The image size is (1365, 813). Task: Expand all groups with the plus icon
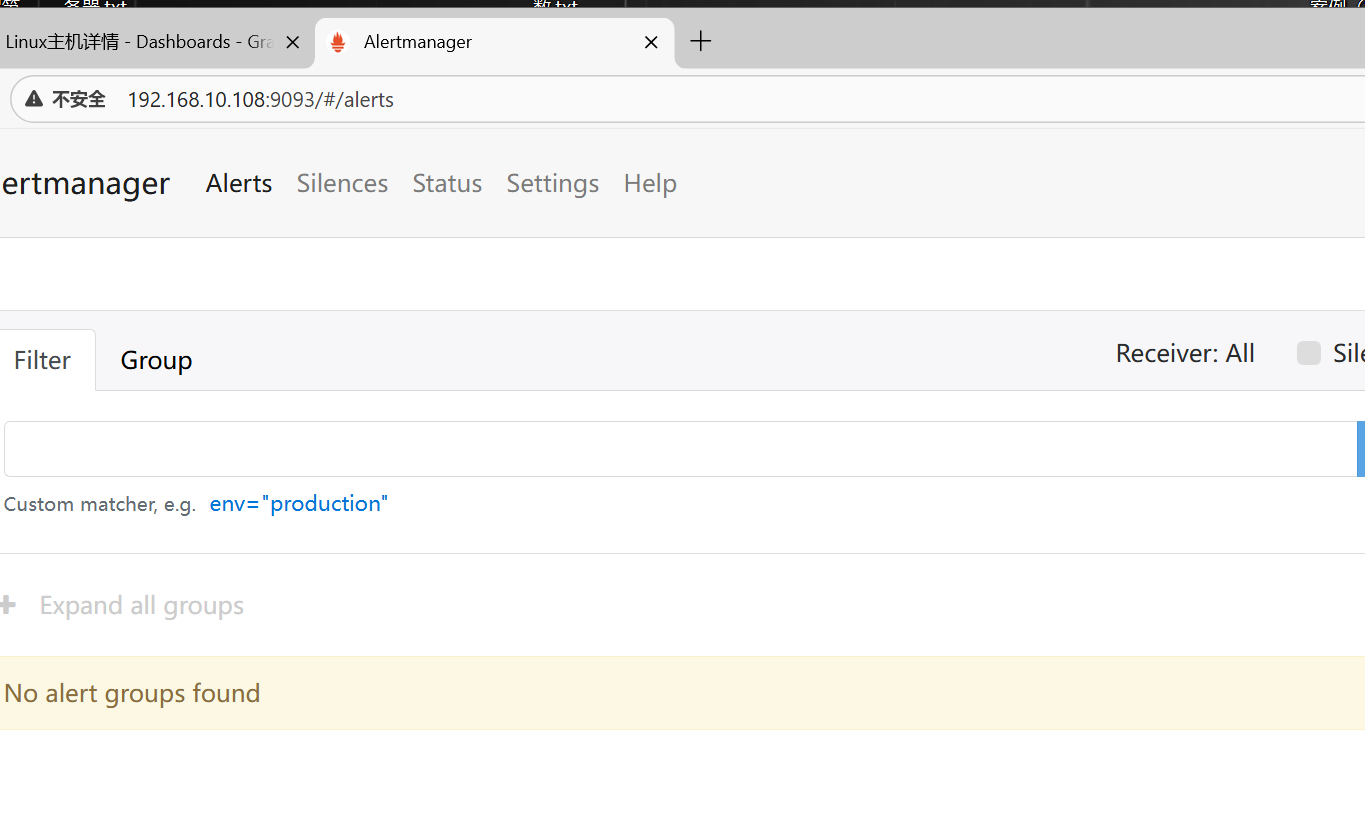pos(8,605)
